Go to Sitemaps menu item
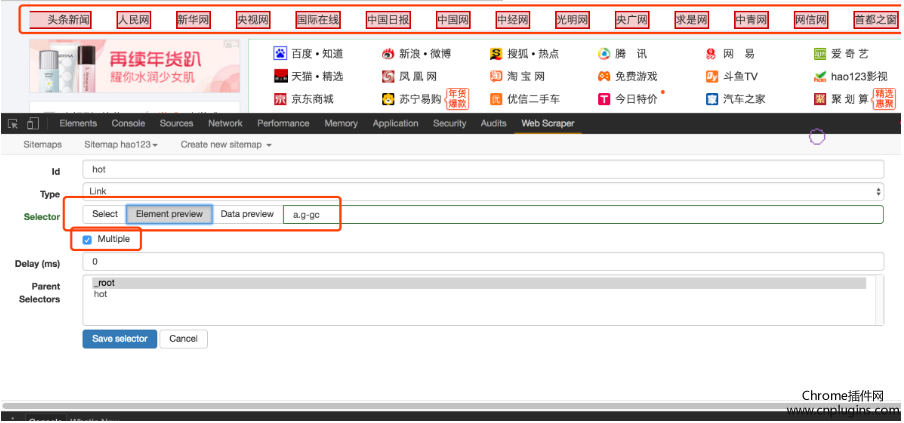This screenshot has height=423, width=904. click(x=43, y=145)
